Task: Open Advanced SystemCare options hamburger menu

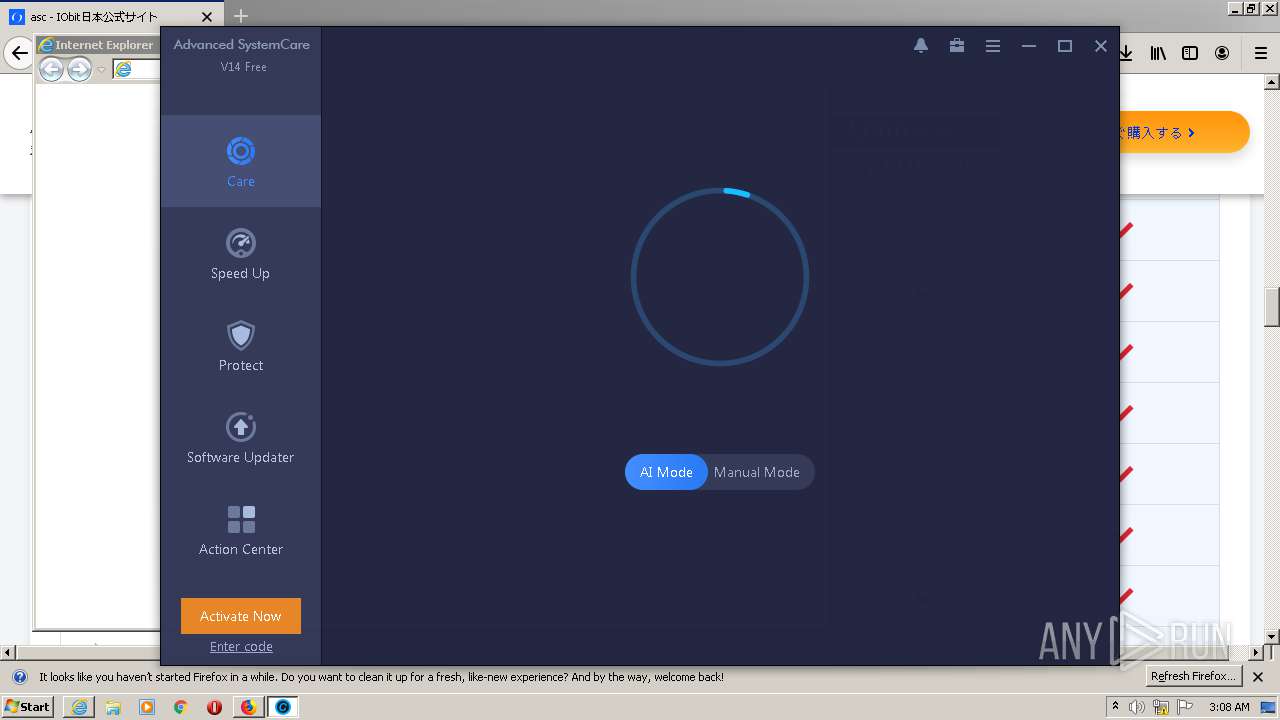Action: (x=993, y=46)
